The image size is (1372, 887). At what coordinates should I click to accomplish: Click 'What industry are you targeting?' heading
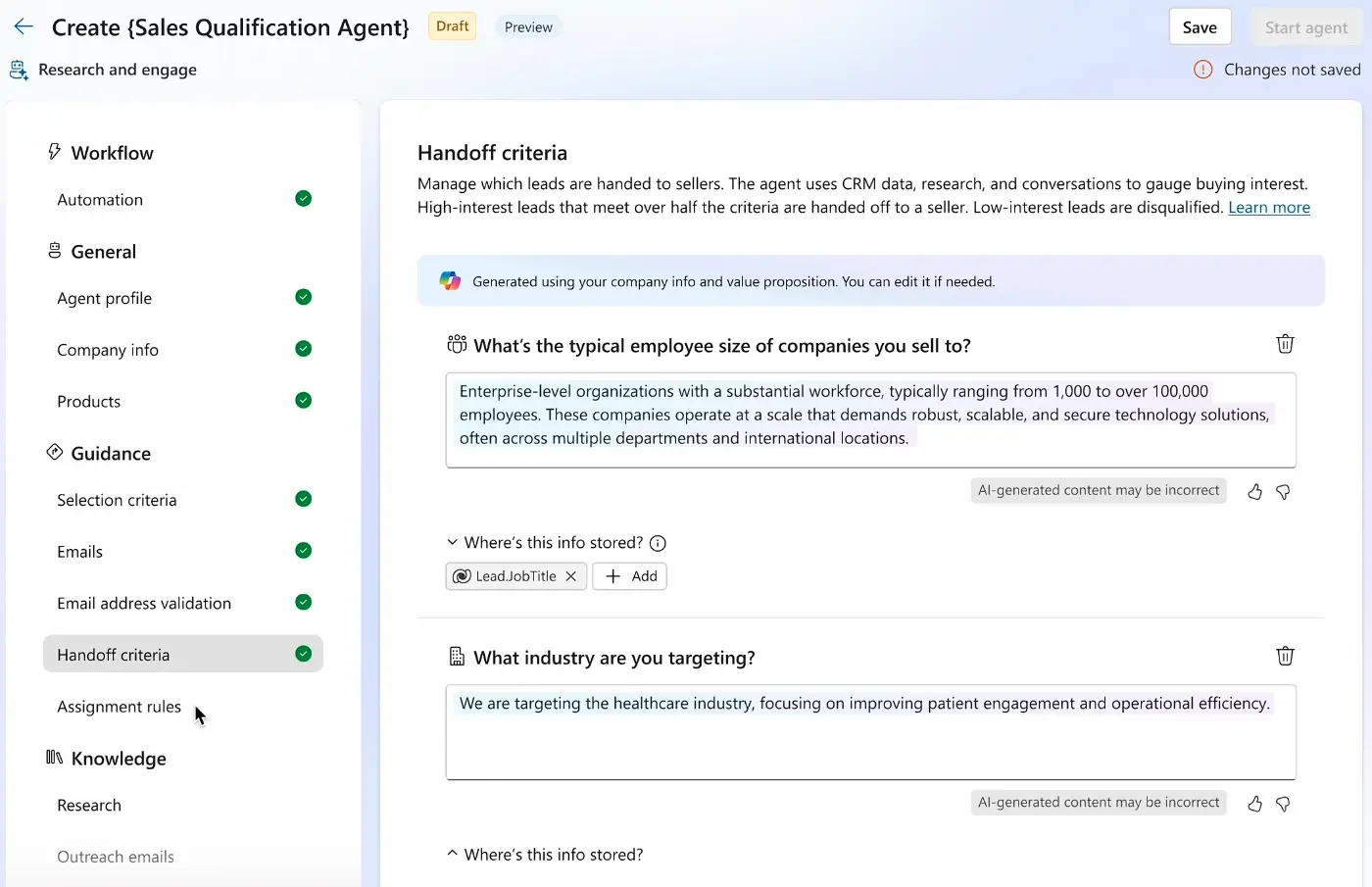614,658
